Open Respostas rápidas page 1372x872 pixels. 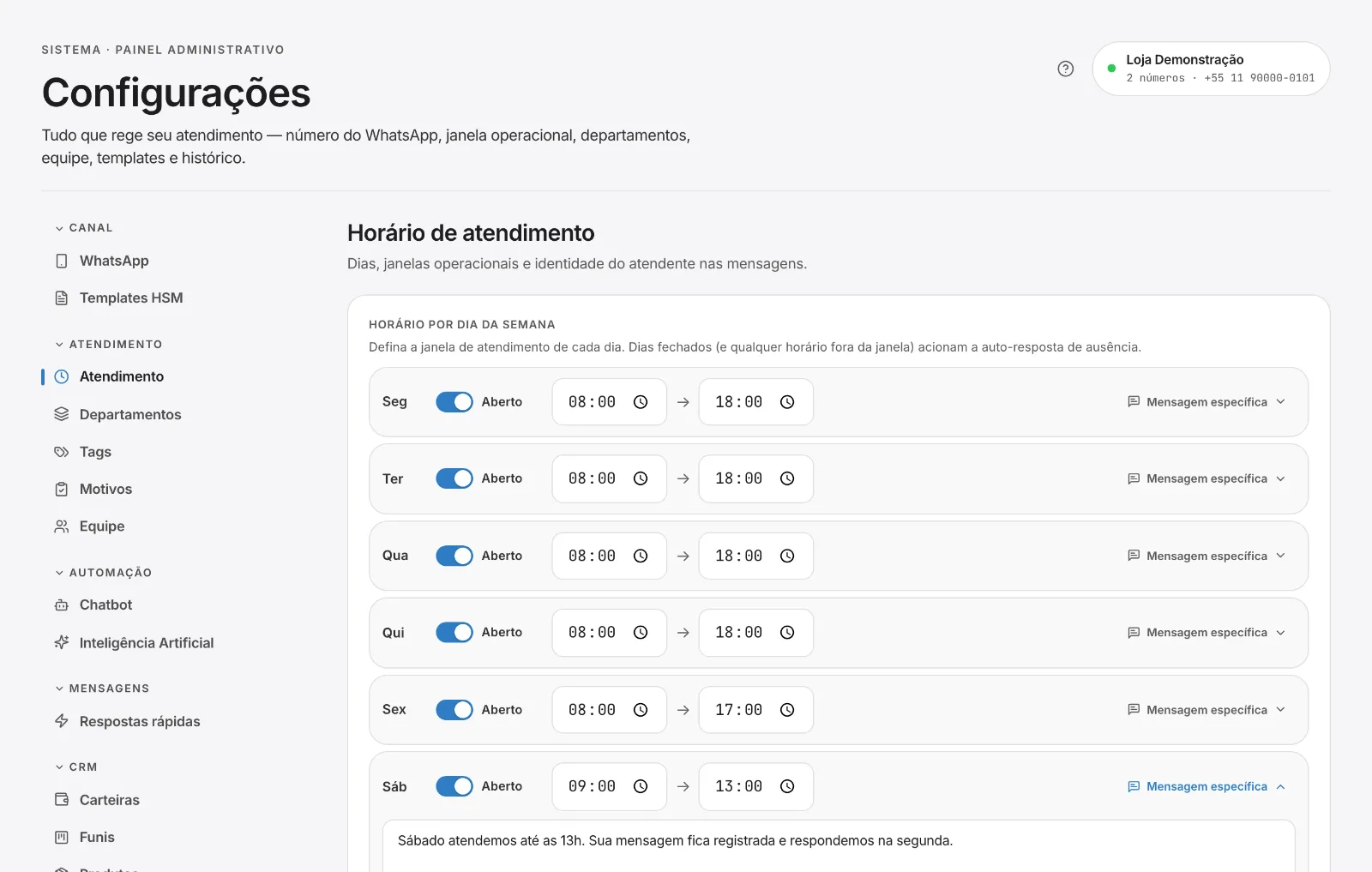140,721
